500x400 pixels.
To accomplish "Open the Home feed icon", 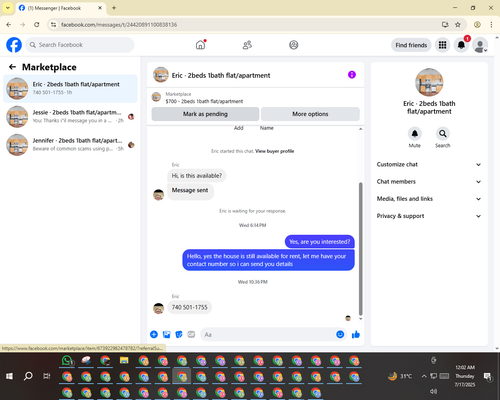I will (200, 45).
